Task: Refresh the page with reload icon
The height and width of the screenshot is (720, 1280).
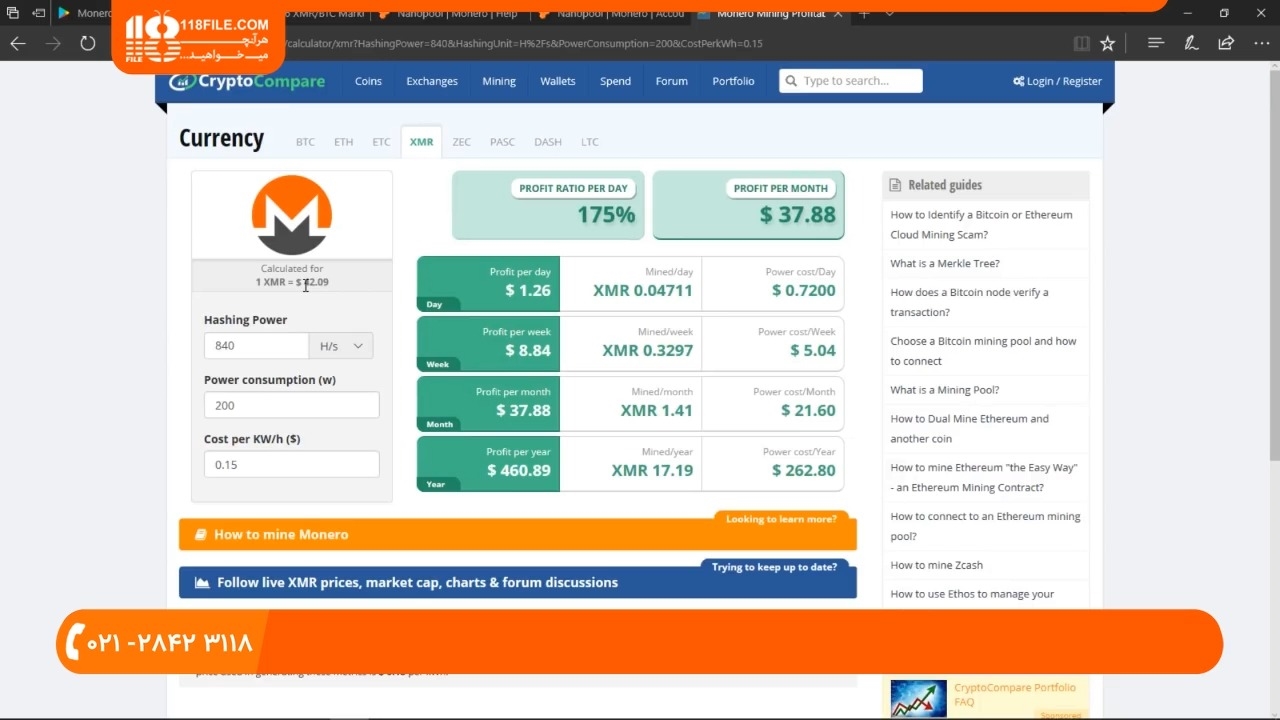Action: click(x=88, y=43)
